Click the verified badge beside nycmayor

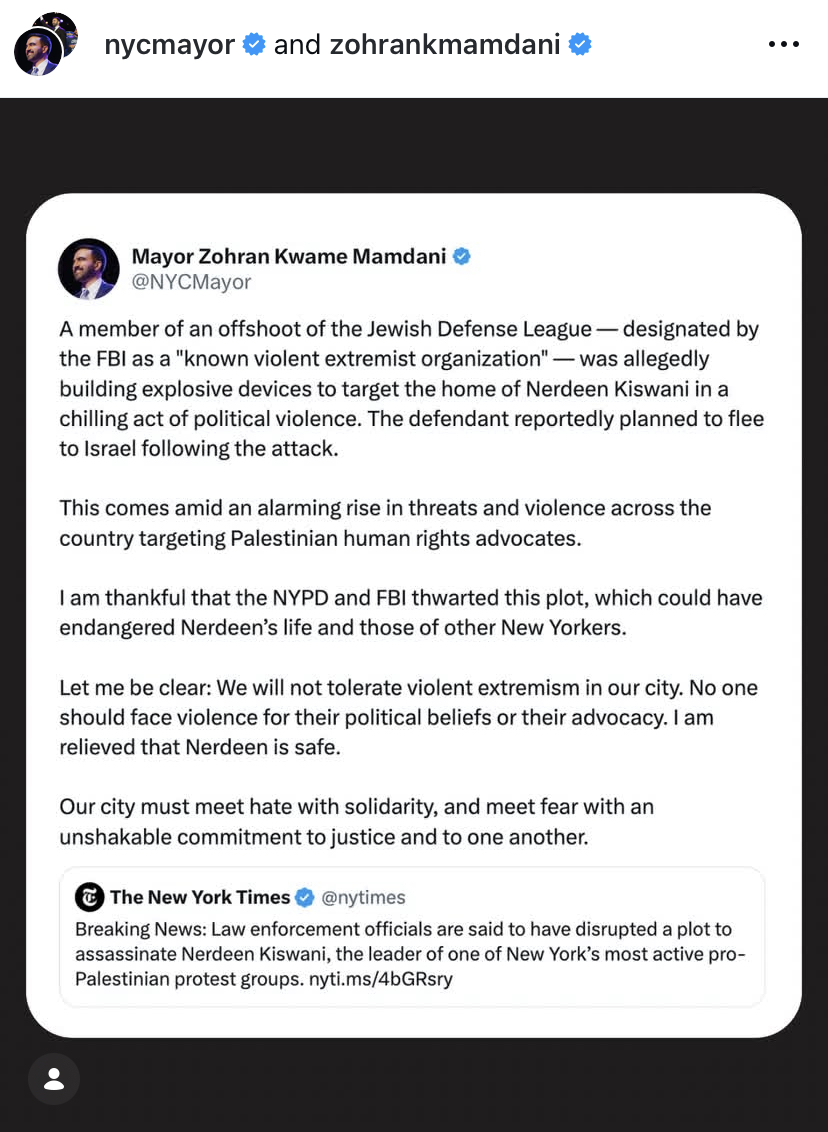click(x=254, y=45)
